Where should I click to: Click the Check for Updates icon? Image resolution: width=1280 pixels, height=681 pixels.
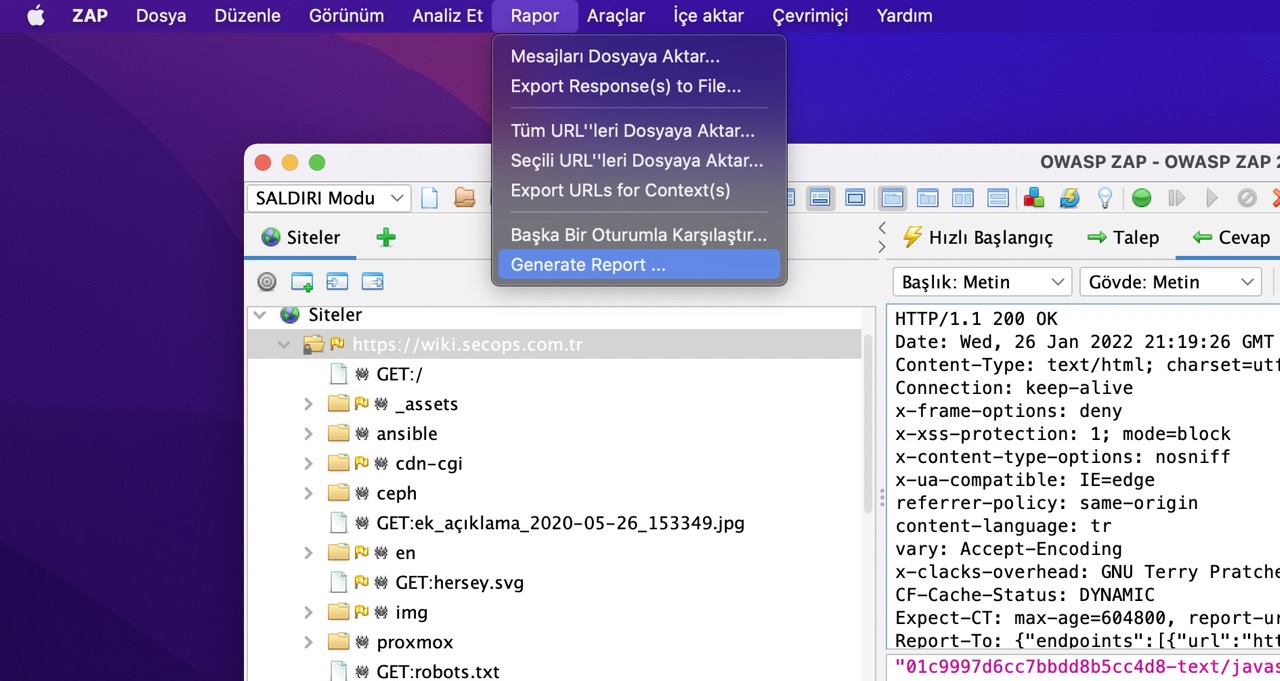1070,198
